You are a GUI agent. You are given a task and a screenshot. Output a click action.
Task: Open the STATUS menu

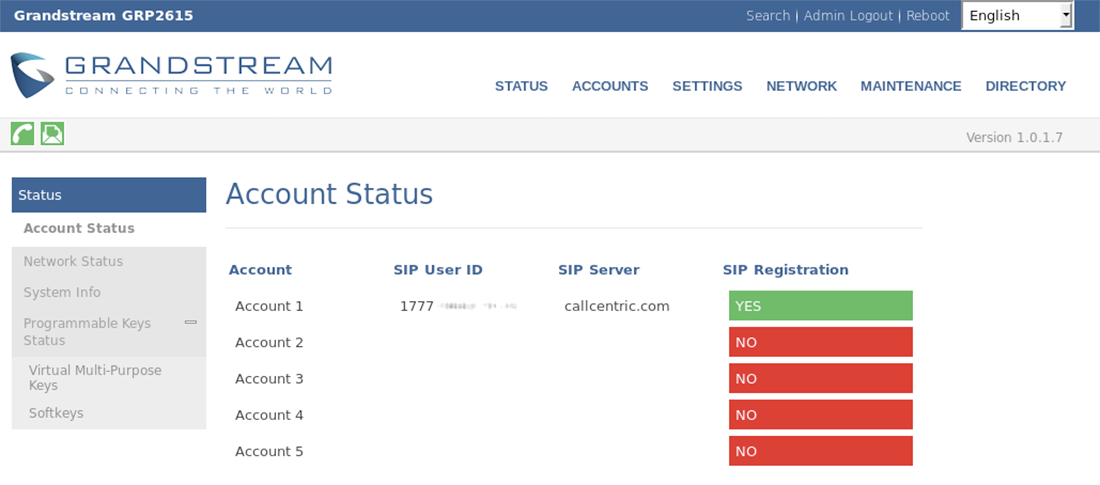521,86
